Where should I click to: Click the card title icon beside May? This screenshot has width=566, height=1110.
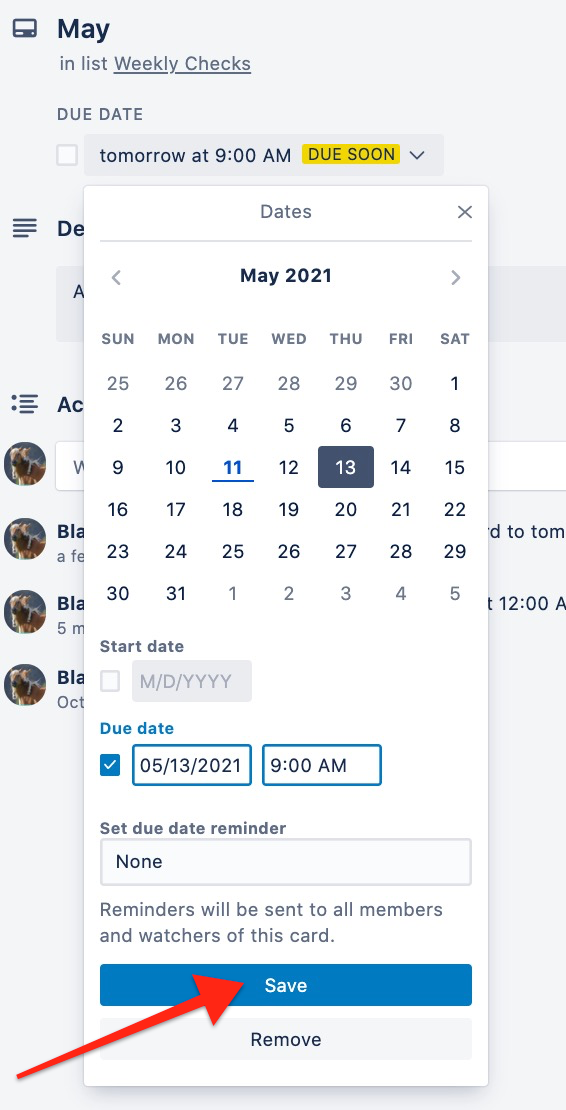pyautogui.click(x=25, y=29)
